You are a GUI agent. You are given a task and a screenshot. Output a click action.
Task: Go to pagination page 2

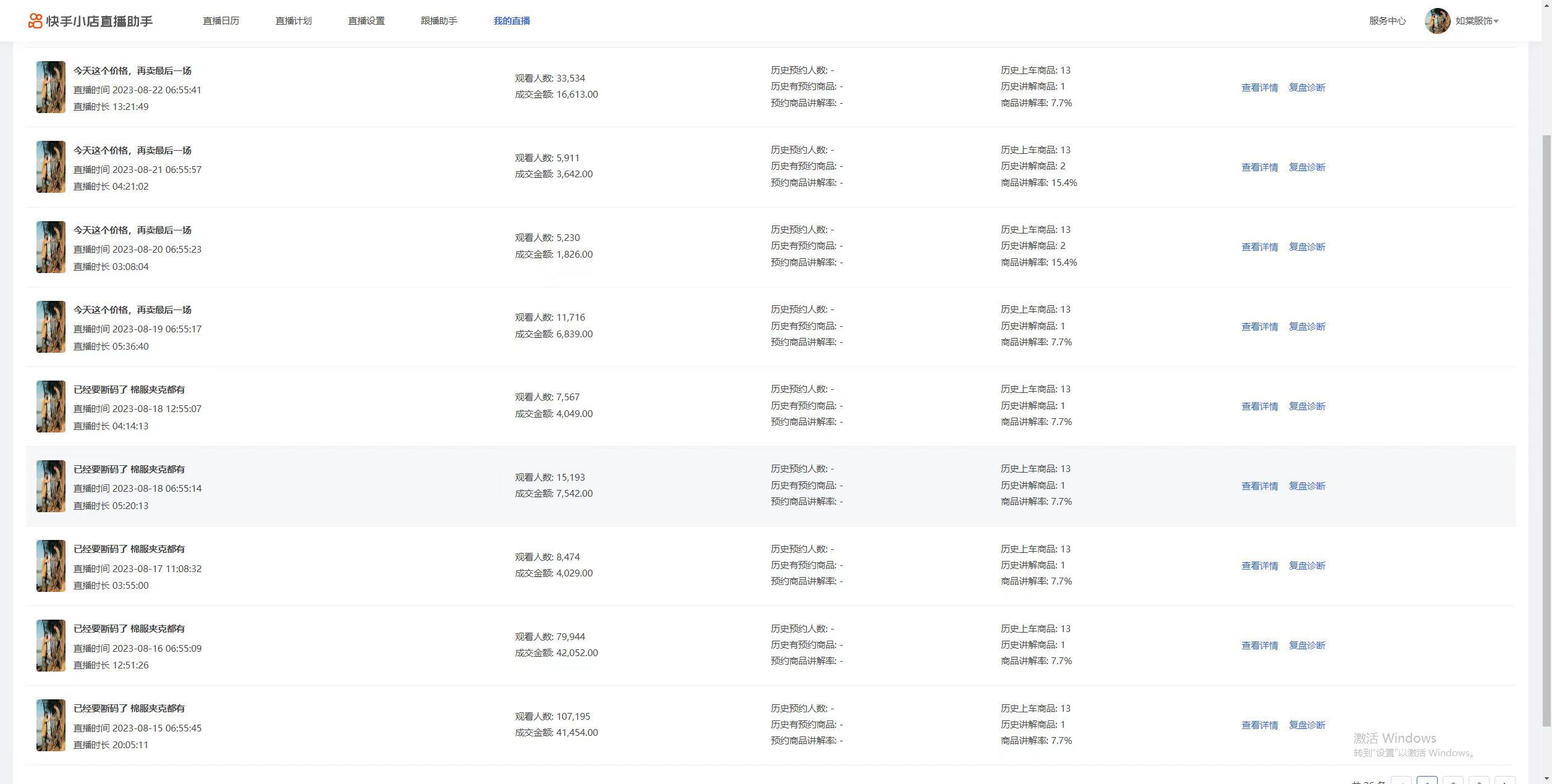1453,781
